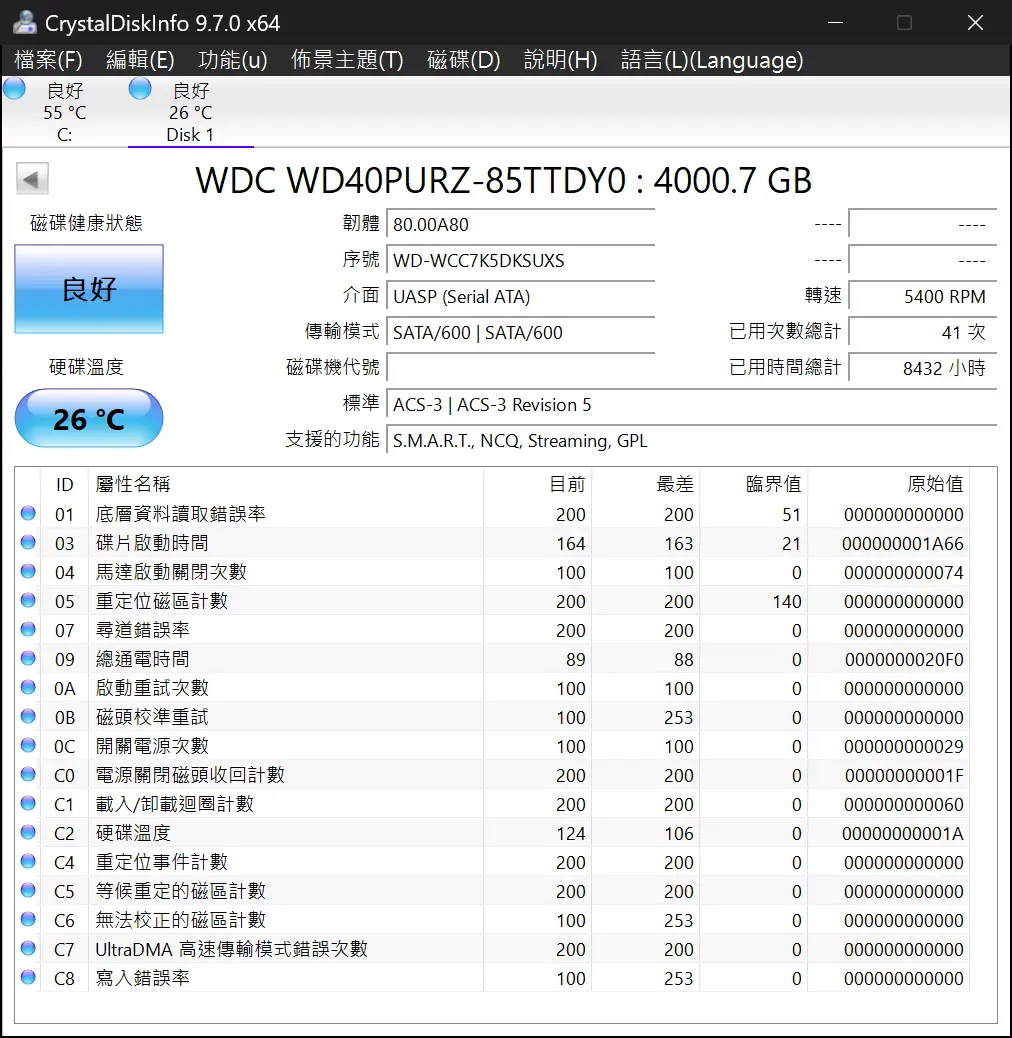Click the power on count value 41 次
The width and height of the screenshot is (1012, 1038).
(923, 332)
